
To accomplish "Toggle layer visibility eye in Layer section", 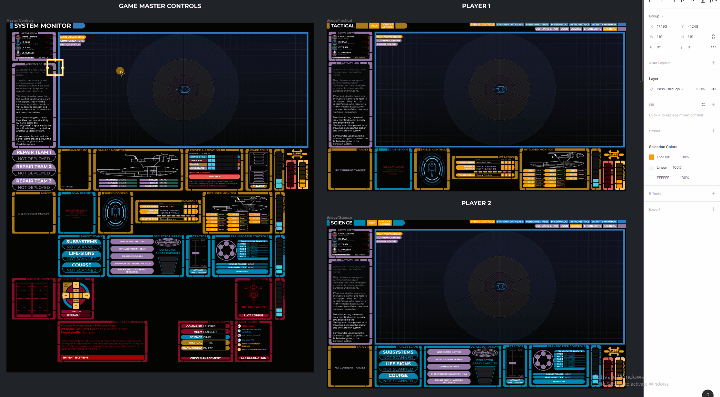I will coord(714,89).
